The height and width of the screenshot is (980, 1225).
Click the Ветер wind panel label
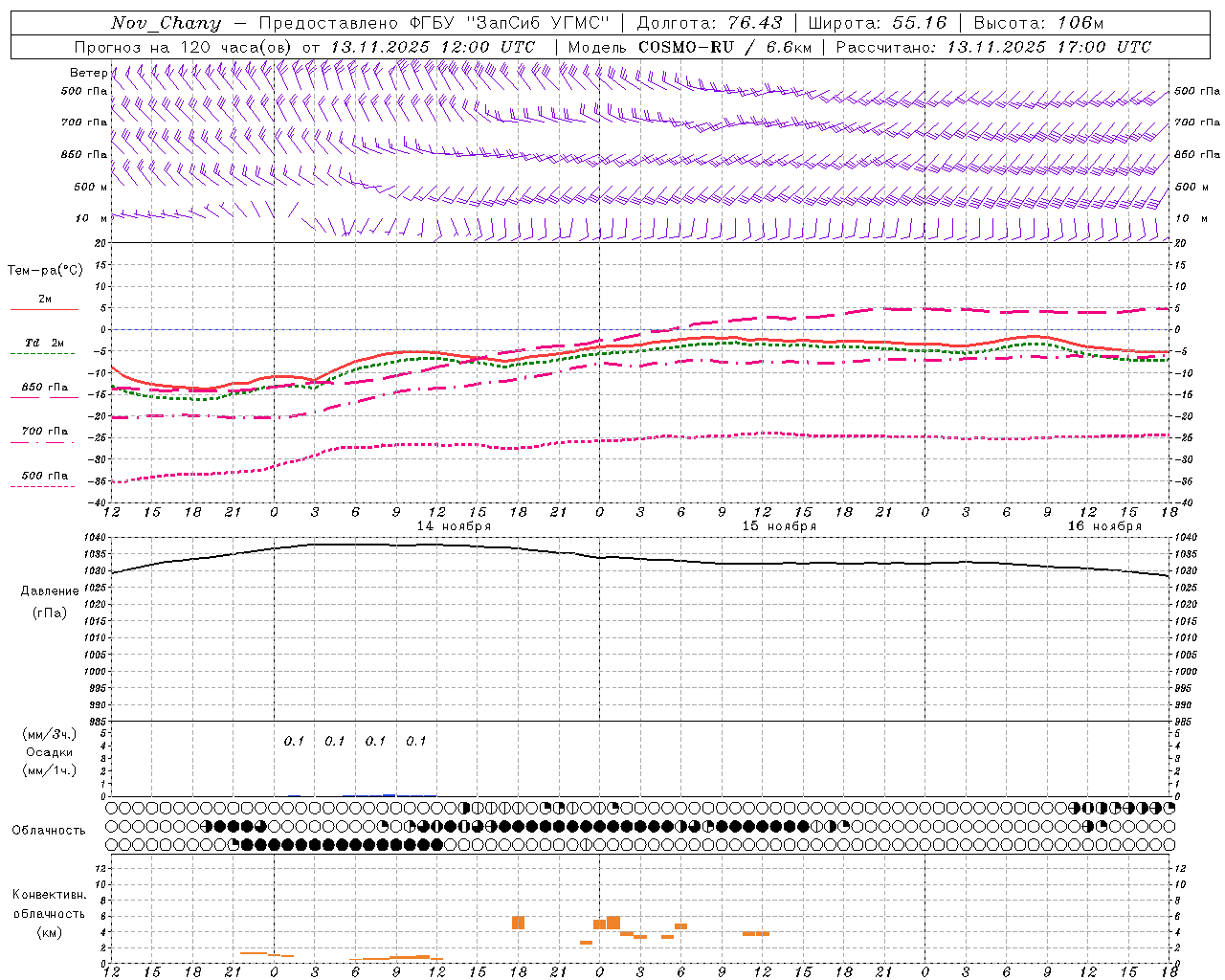(88, 73)
